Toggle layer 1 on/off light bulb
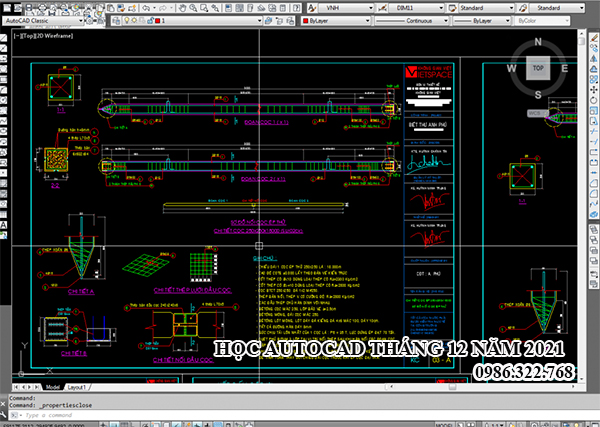The image size is (600, 427). point(127,21)
